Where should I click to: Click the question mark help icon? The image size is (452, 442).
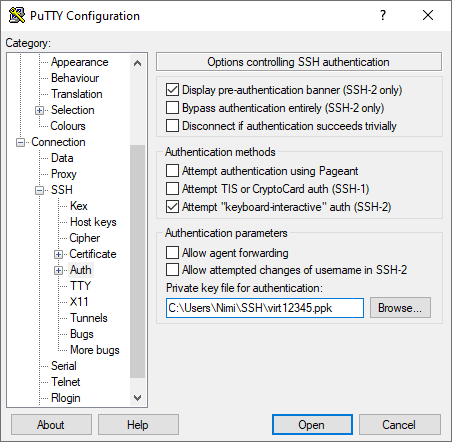pyautogui.click(x=383, y=15)
